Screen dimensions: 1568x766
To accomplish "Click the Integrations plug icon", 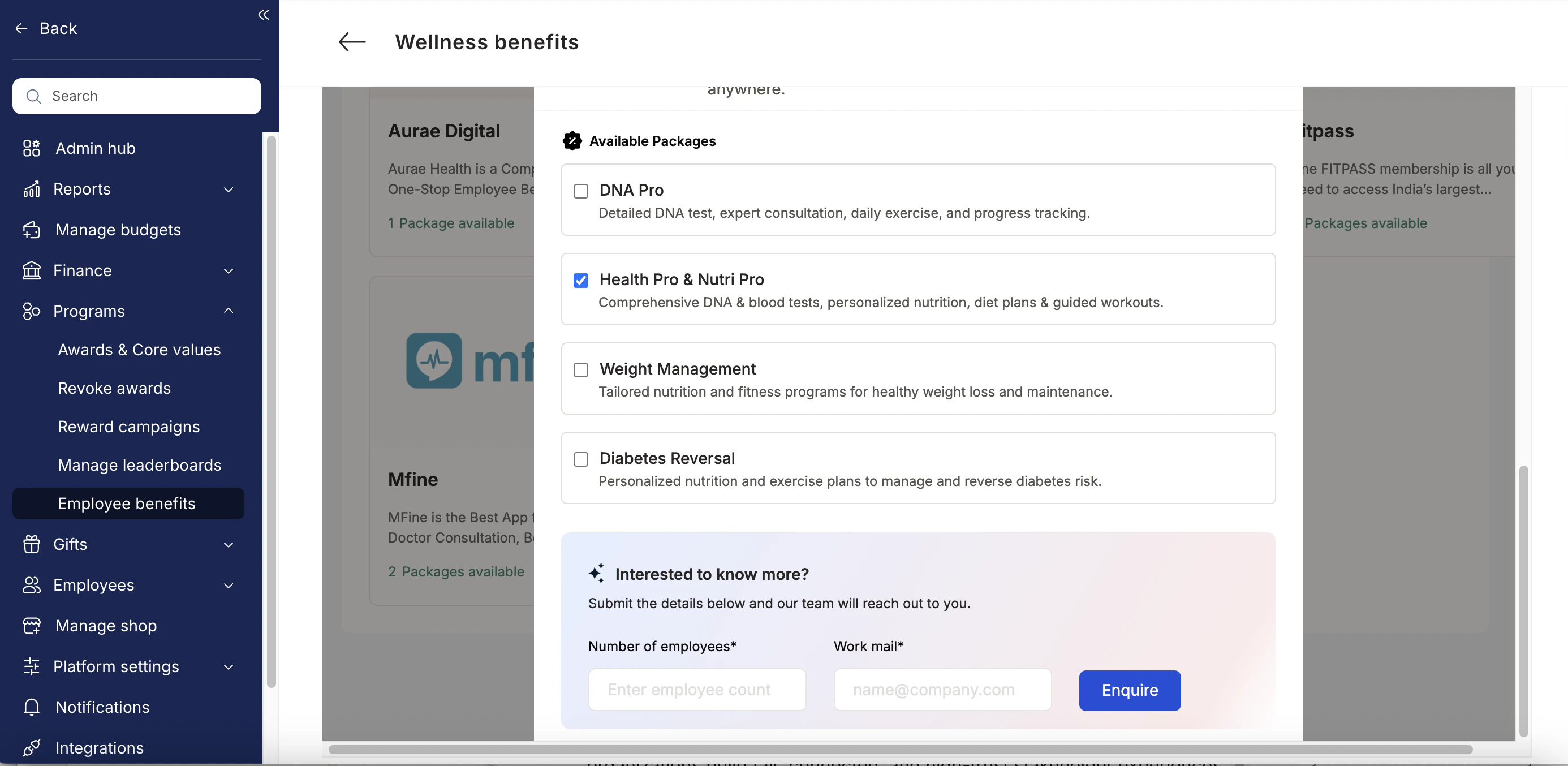I will (32, 748).
